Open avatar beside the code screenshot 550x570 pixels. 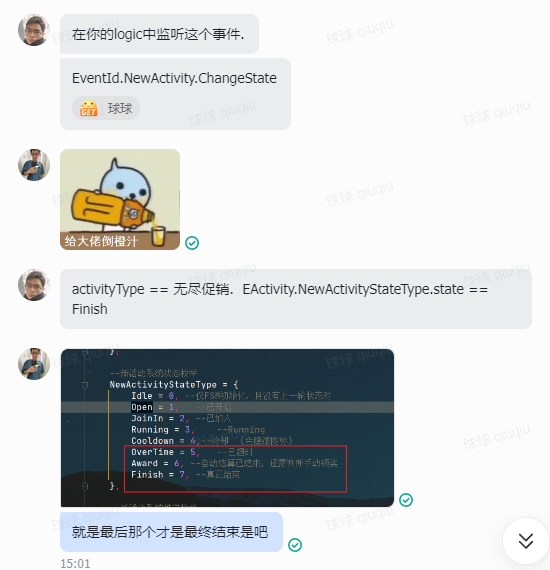tap(34, 364)
